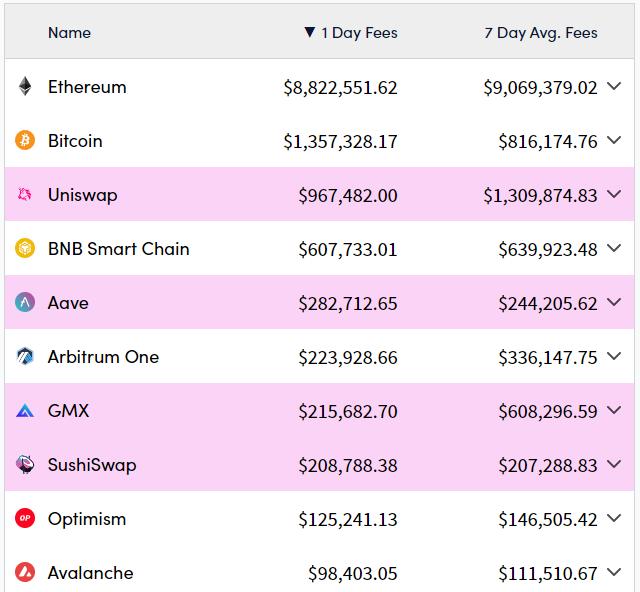Click the blue GMX triangle icon

pos(25,411)
